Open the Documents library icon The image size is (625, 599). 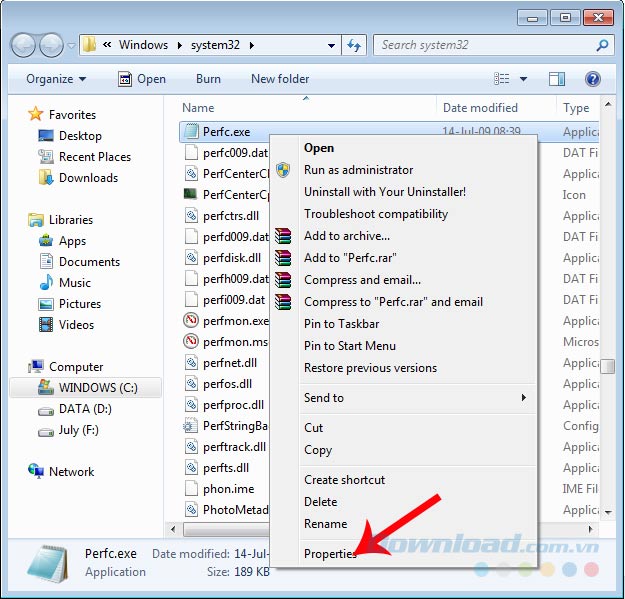tap(46, 261)
